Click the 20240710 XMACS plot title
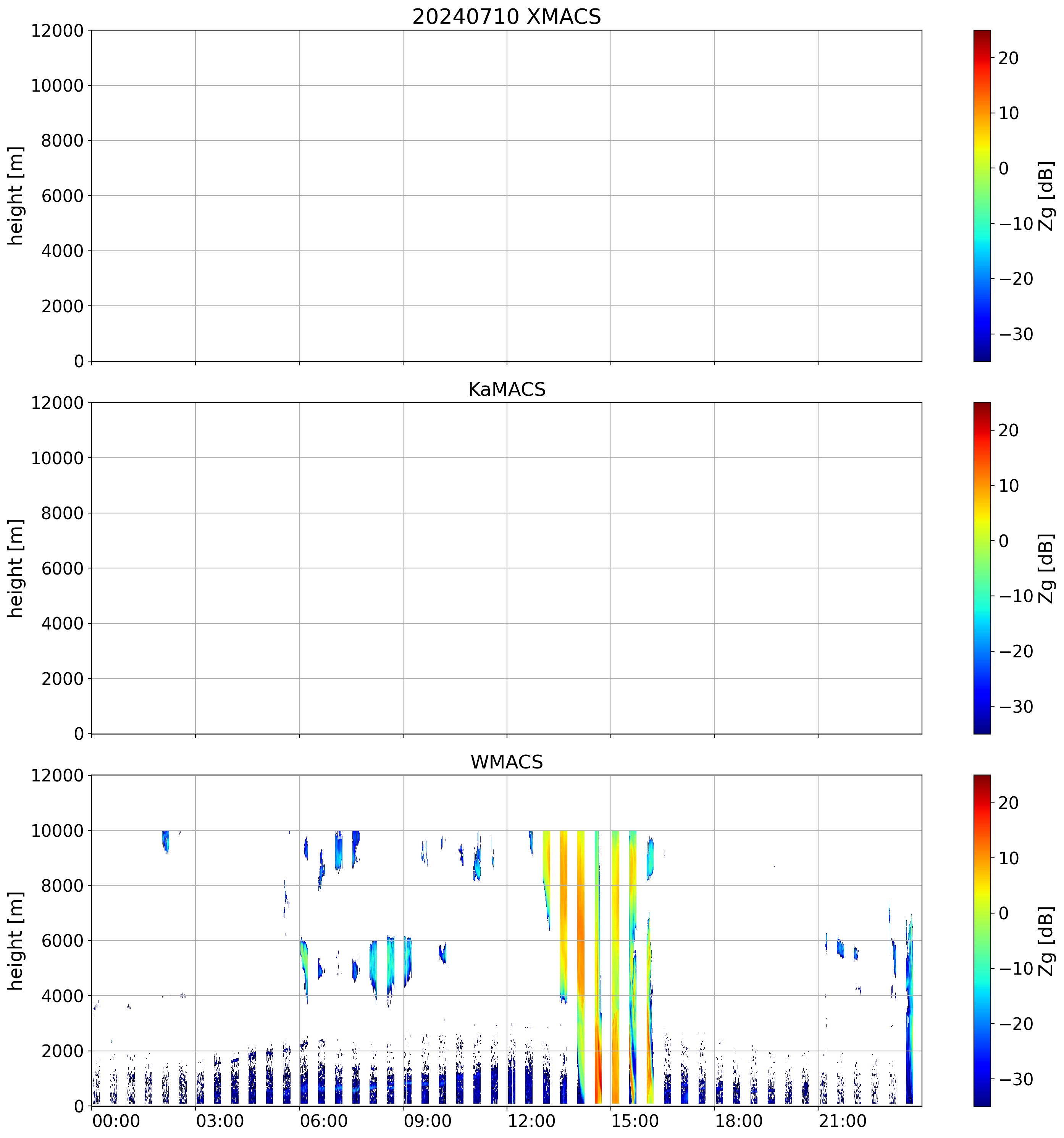This screenshot has height=1138, width=1064. (506, 16)
